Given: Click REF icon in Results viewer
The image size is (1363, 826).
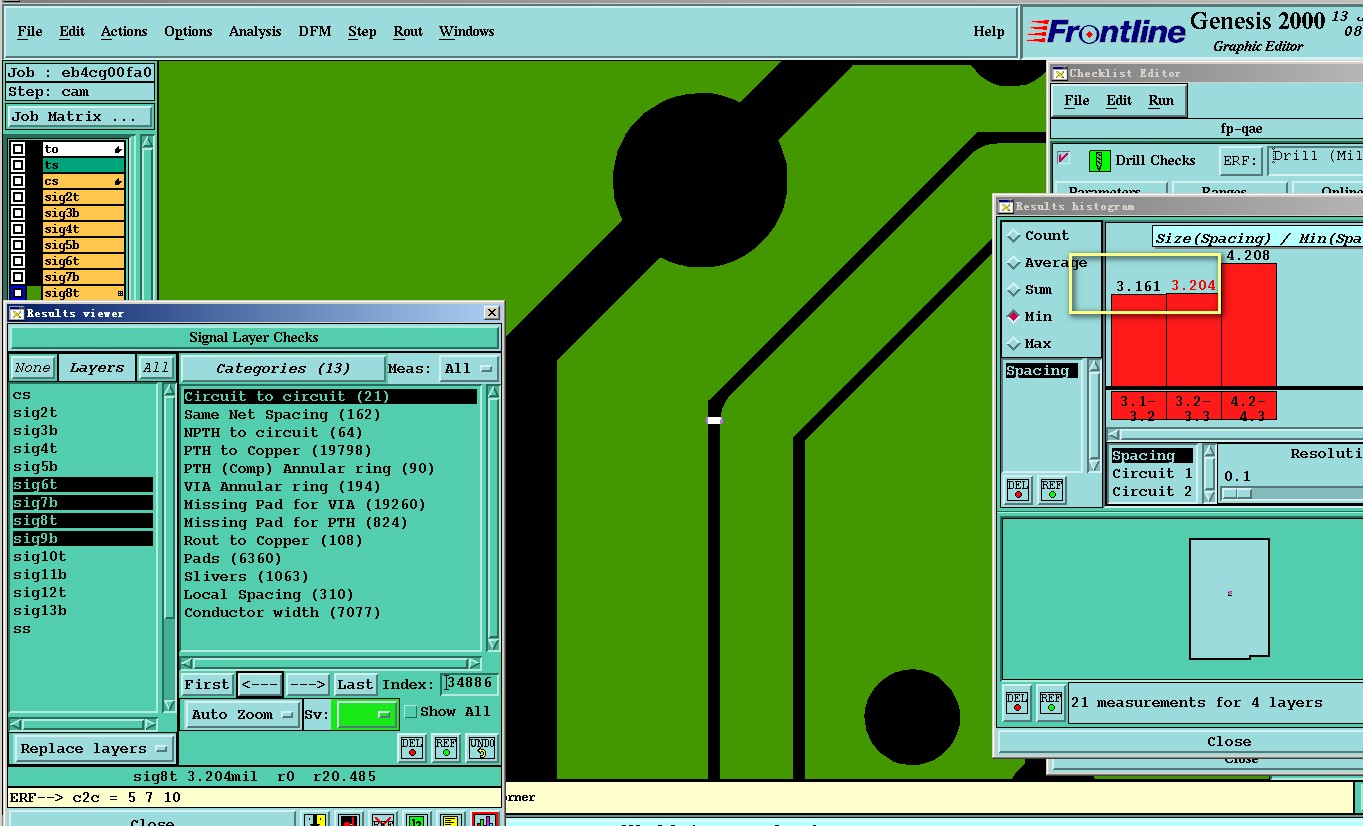Looking at the screenshot, I should click(x=446, y=748).
